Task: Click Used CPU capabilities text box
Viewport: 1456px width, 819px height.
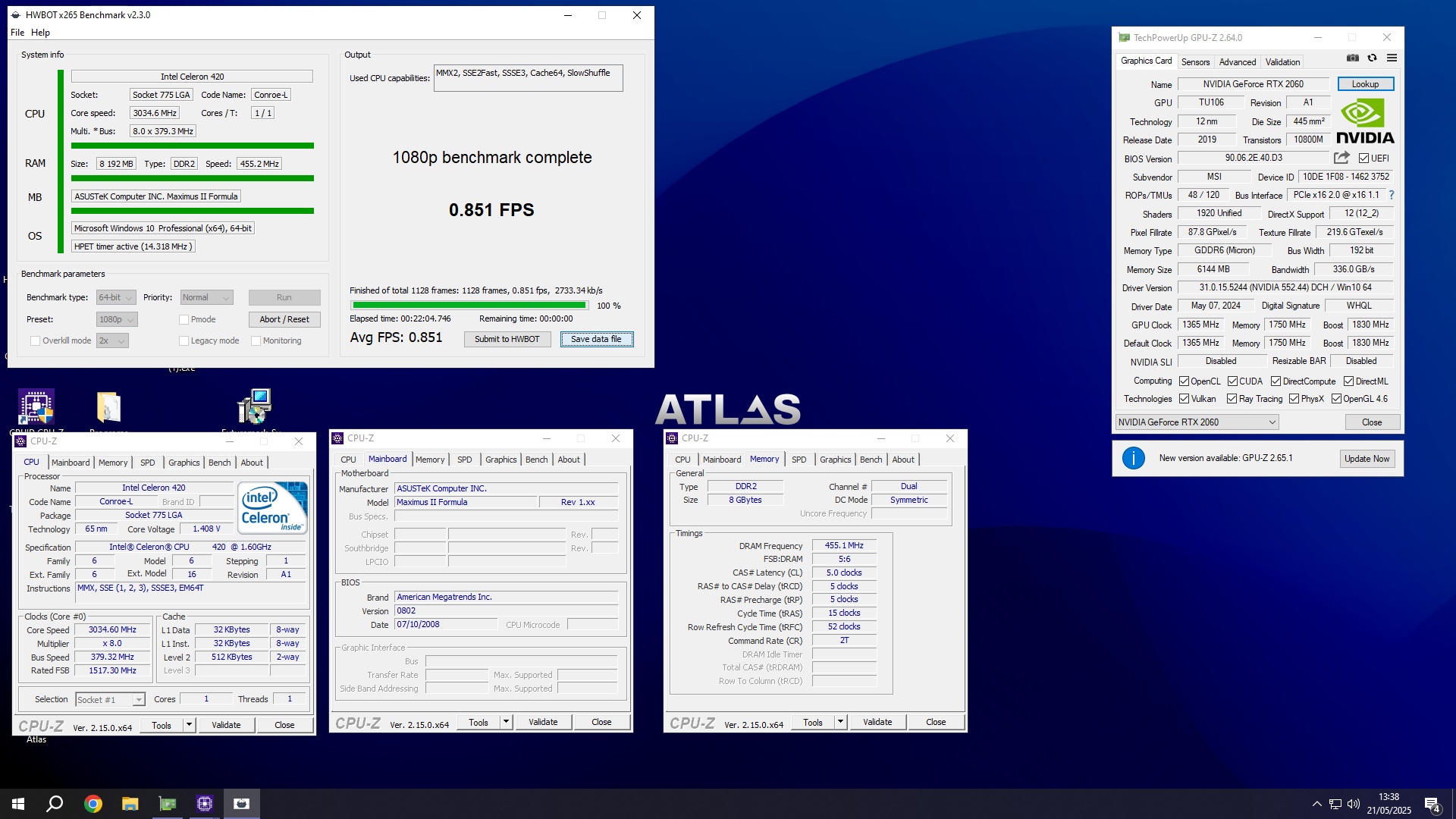Action: 528,78
